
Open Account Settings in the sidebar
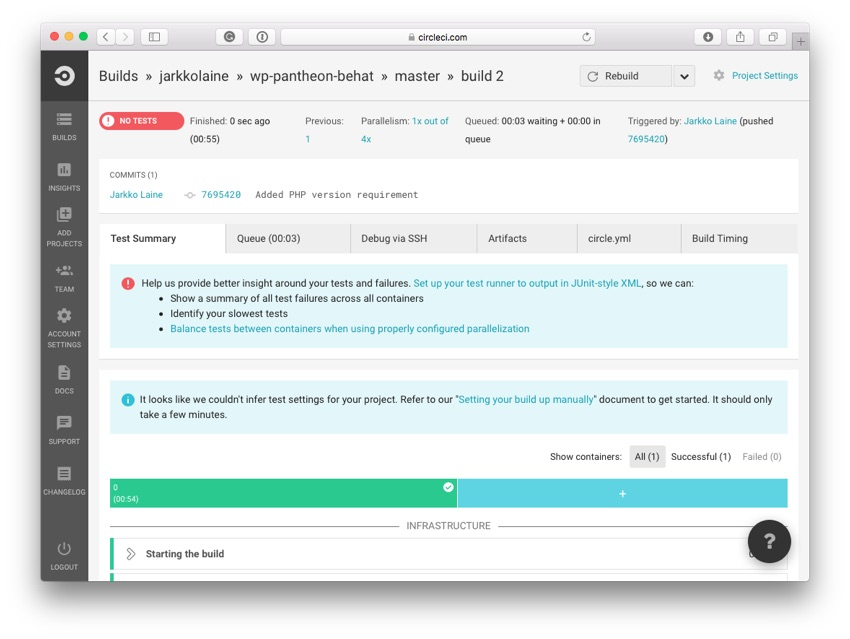tap(64, 328)
